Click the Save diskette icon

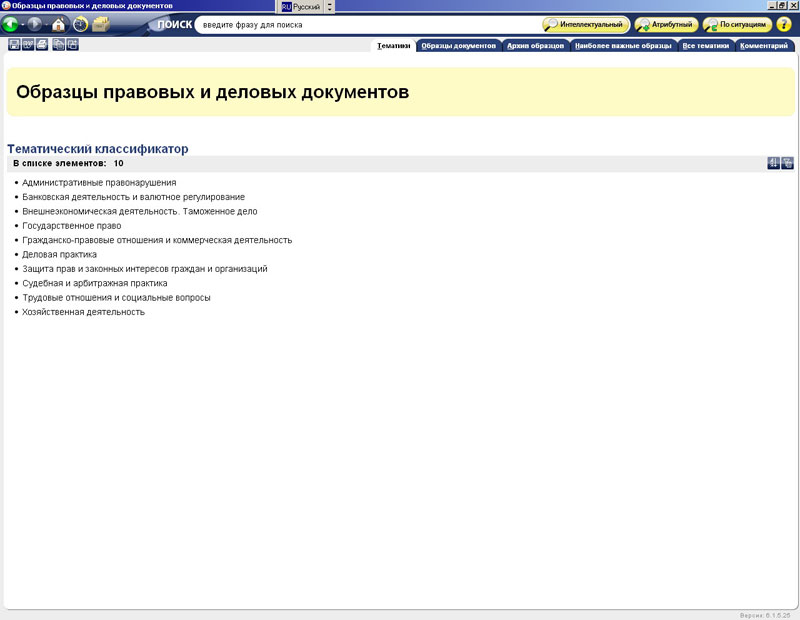14,45
